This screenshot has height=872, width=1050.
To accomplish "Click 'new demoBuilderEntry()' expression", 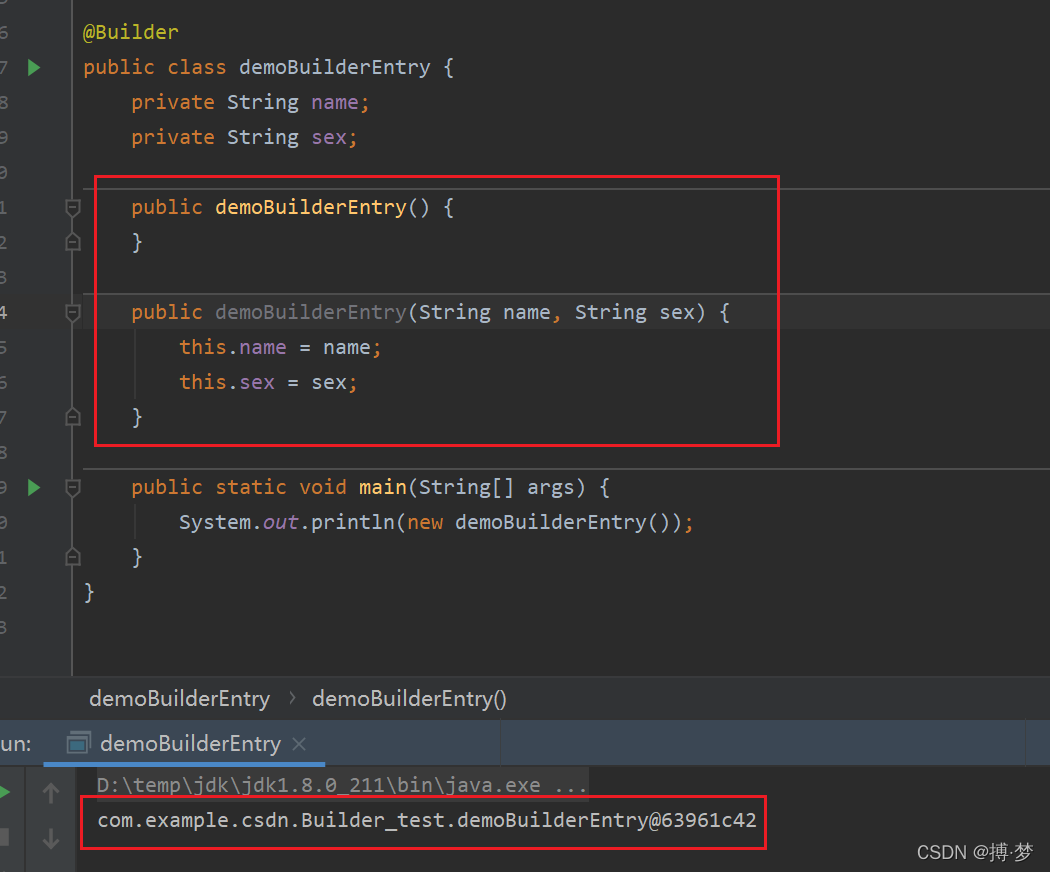I will click(538, 522).
